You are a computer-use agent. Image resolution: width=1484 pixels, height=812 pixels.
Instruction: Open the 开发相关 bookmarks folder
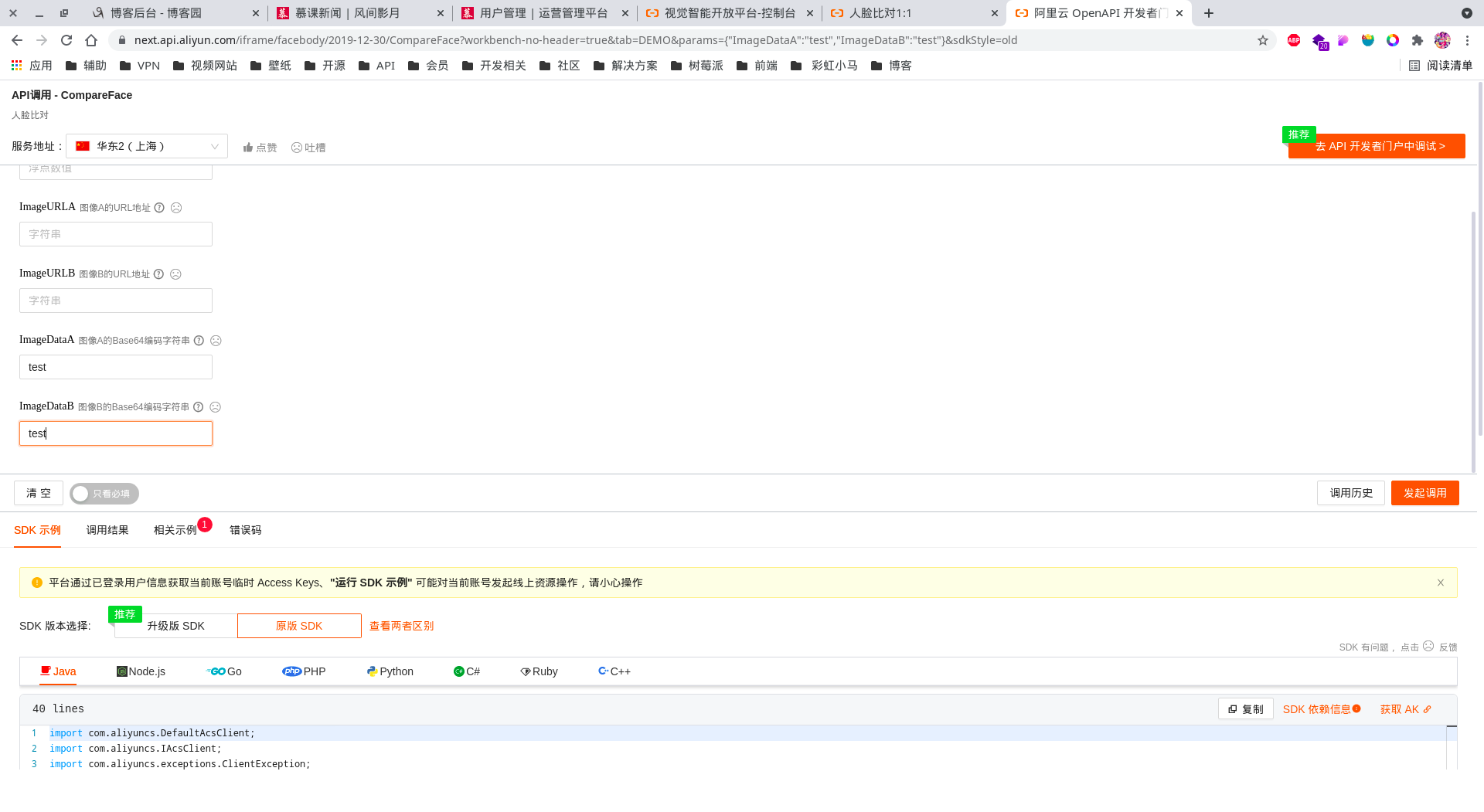[x=494, y=66]
